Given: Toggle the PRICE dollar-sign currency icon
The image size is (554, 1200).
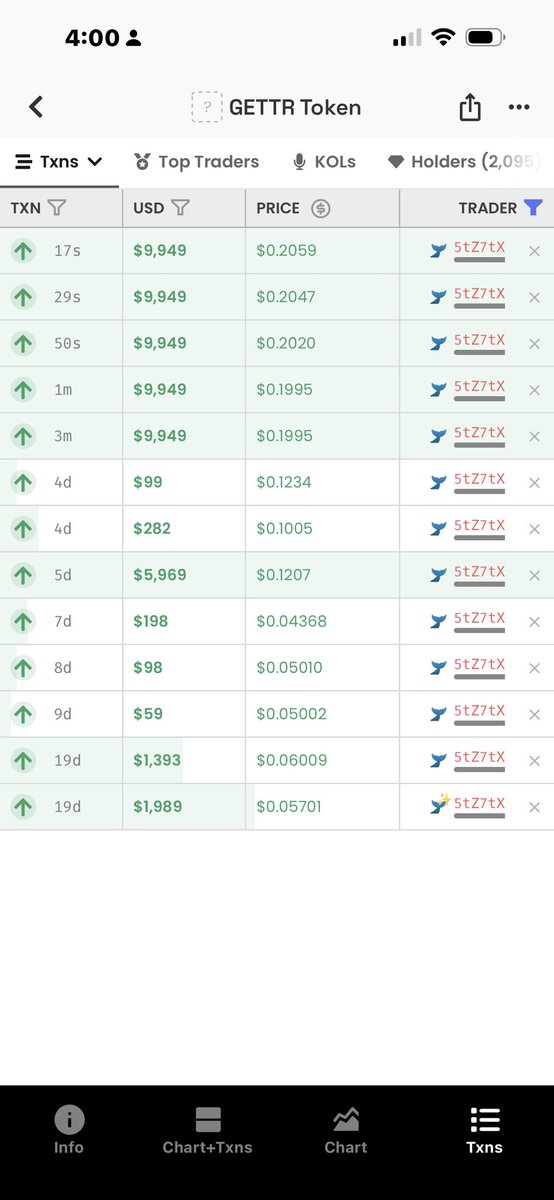Looking at the screenshot, I should 320,208.
